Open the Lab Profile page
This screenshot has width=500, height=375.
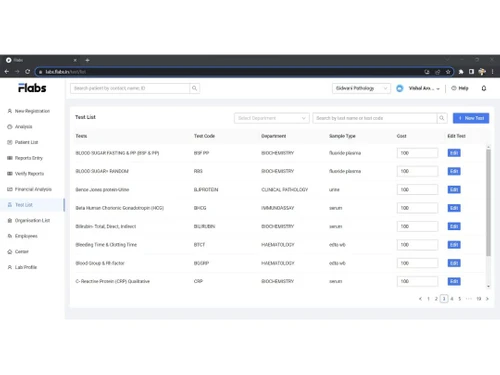(22, 267)
